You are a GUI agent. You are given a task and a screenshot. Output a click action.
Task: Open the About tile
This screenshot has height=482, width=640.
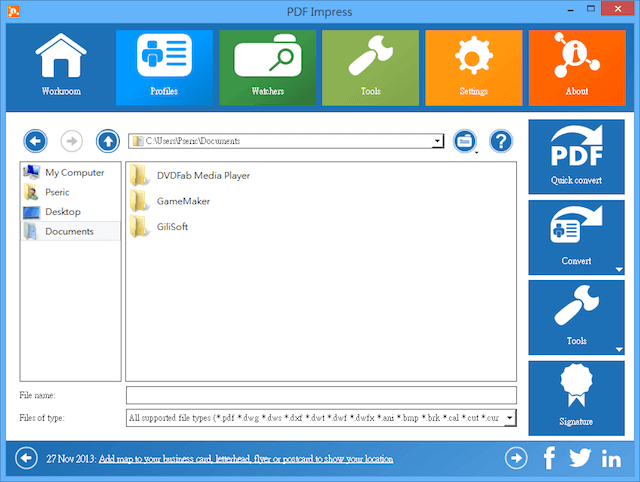coord(577,68)
